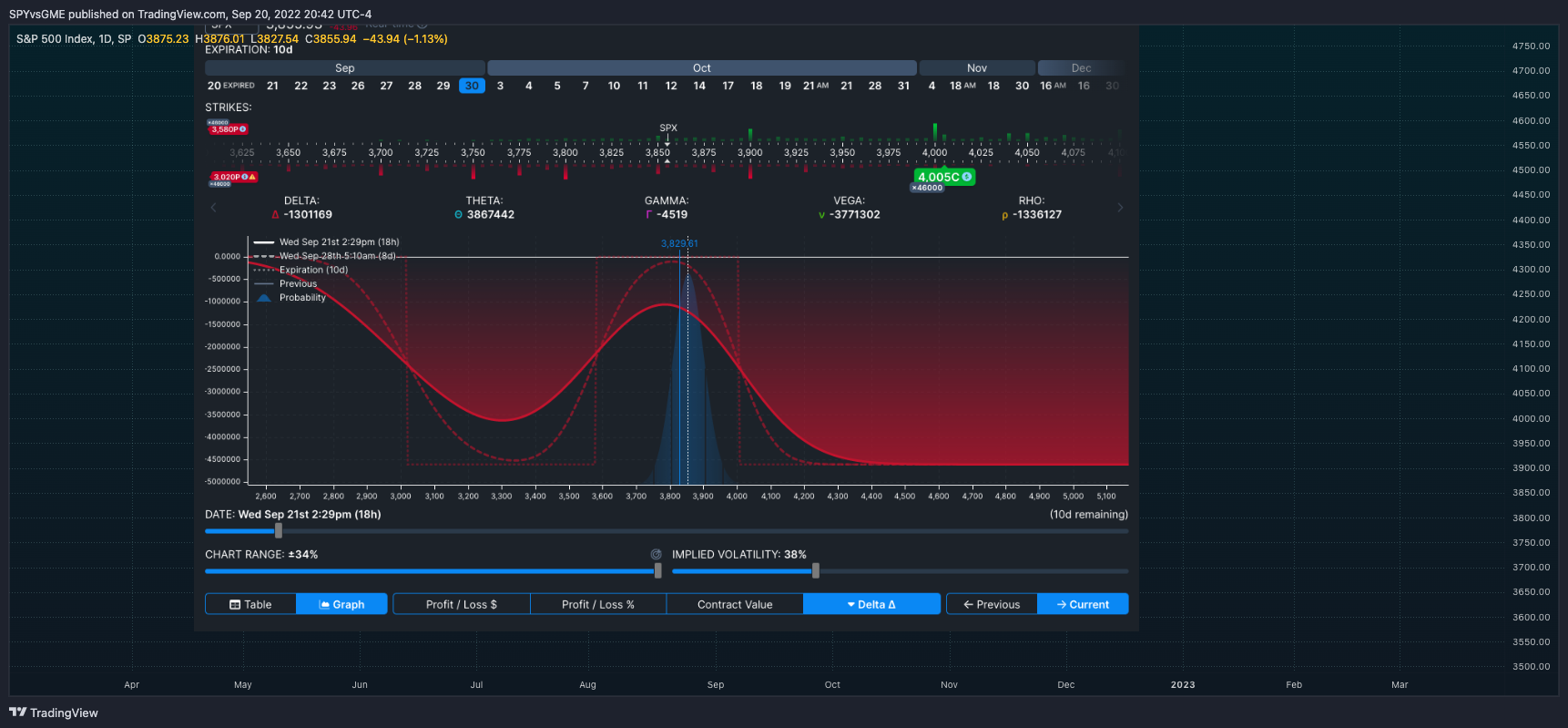The height and width of the screenshot is (728, 1568).
Task: Select the Nov 18 AM expiration date
Action: (962, 86)
